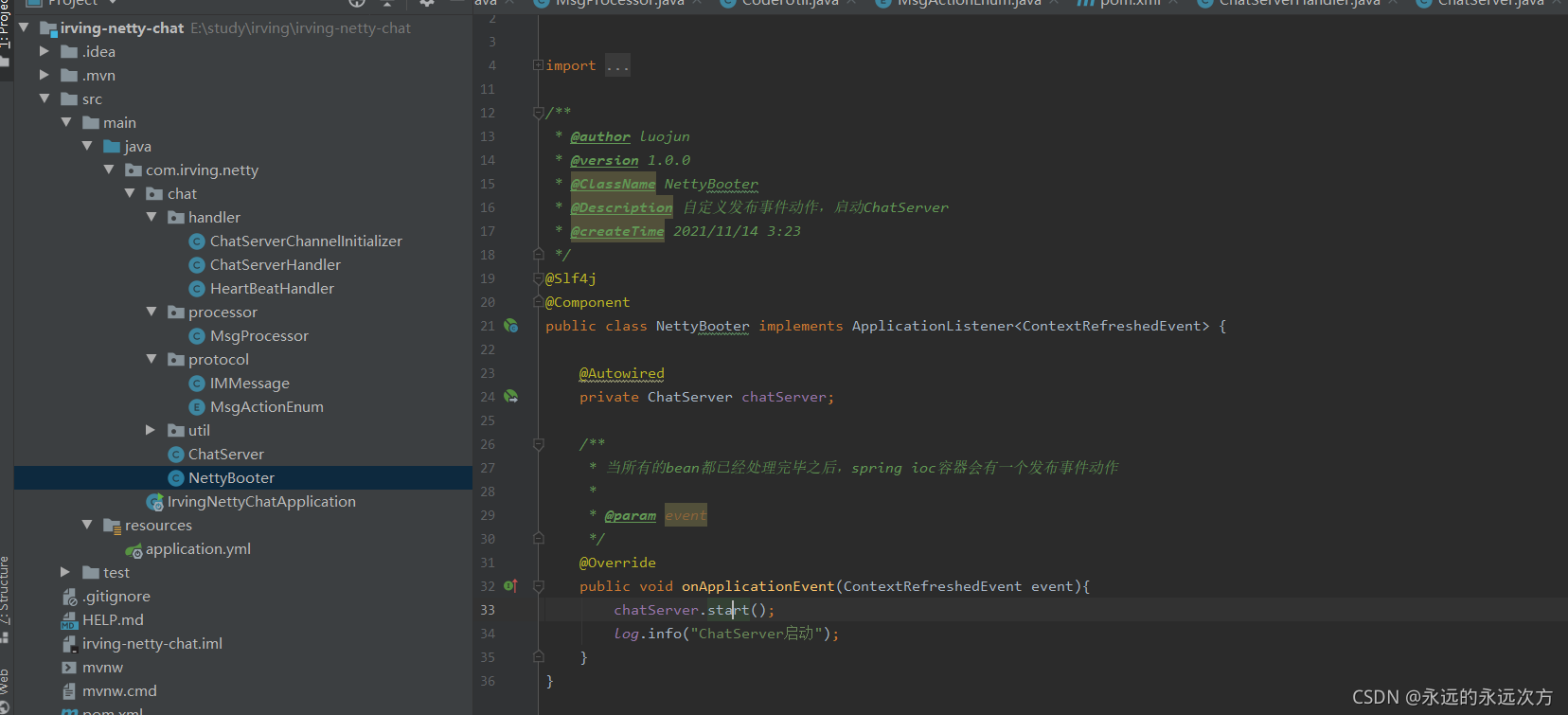Click the @Autowired annotation on line 23

(621, 373)
